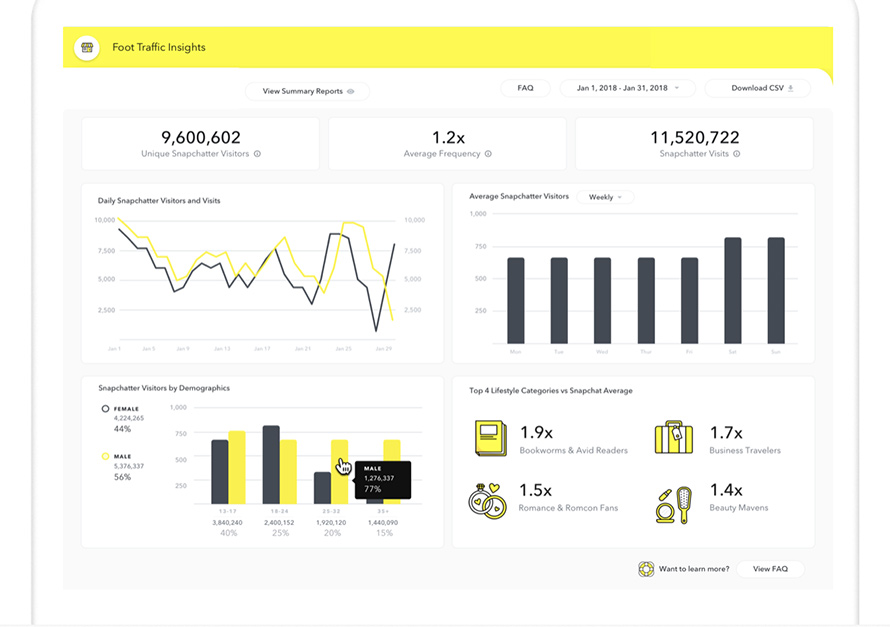The image size is (890, 627).
Task: Click the Daily Snapchatter Visitors and Visits title
Action: (x=159, y=200)
